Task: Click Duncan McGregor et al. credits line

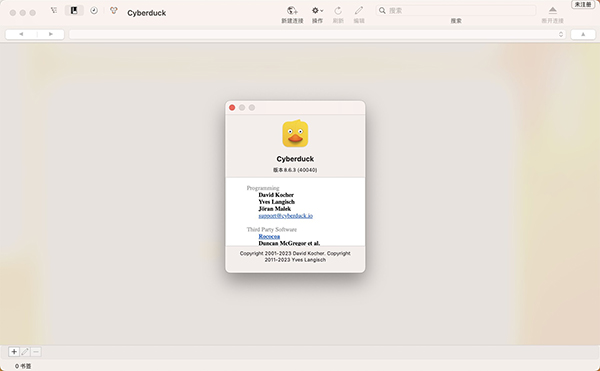Action: pyautogui.click(x=289, y=243)
